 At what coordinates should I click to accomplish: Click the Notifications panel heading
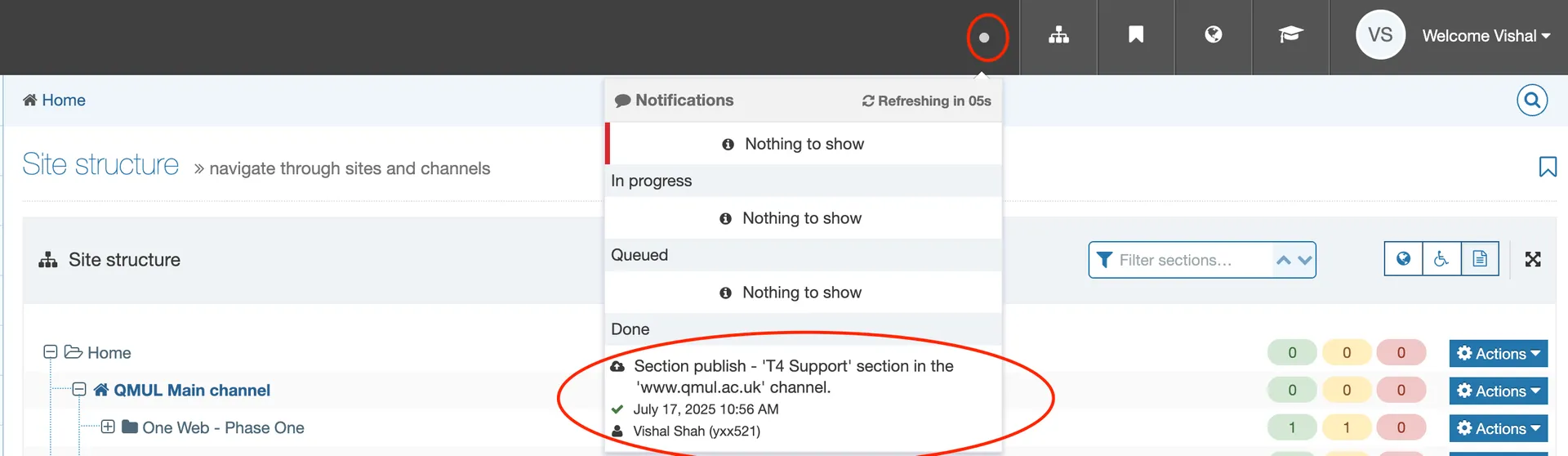point(675,100)
